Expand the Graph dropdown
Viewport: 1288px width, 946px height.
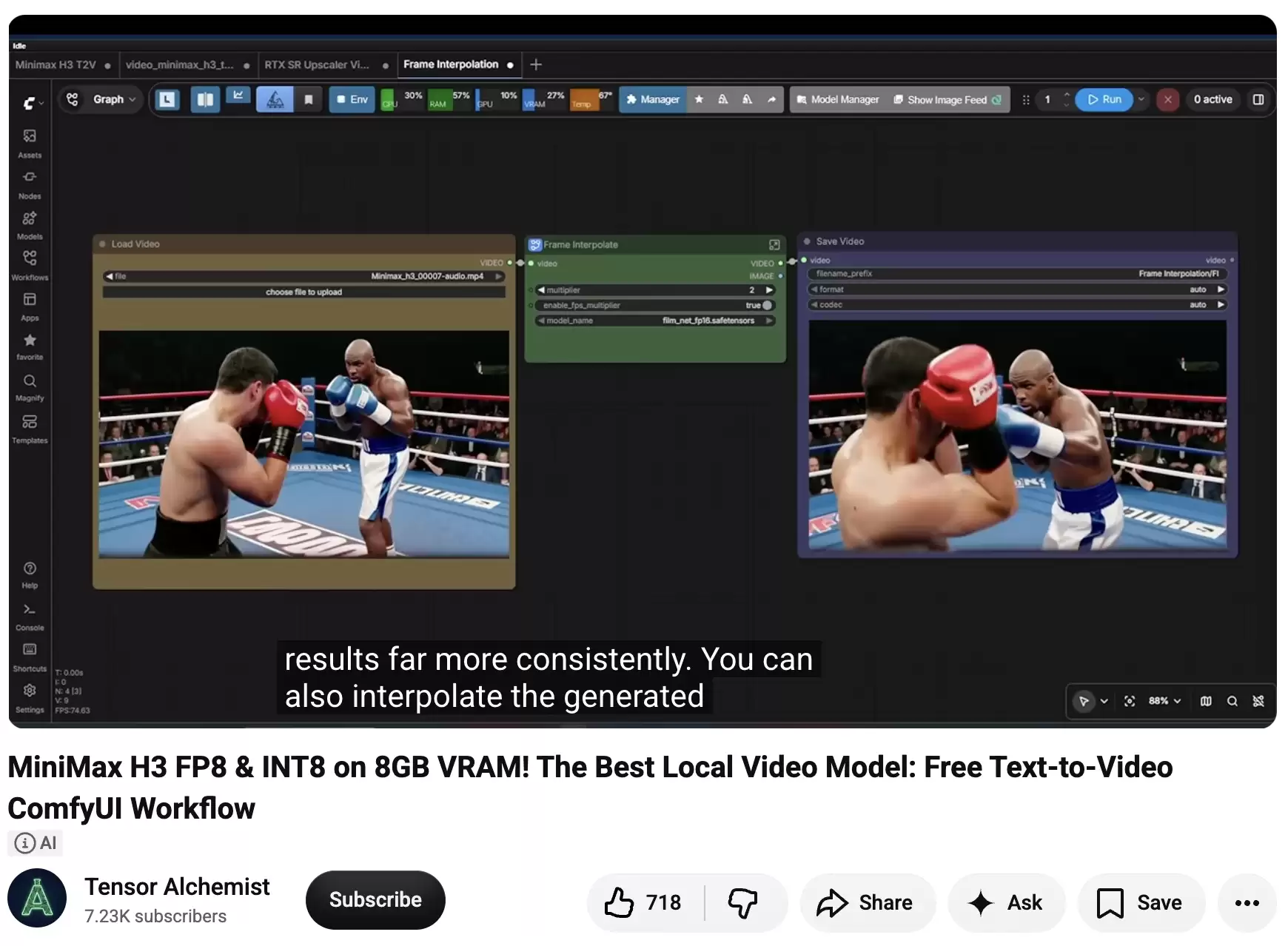101,99
